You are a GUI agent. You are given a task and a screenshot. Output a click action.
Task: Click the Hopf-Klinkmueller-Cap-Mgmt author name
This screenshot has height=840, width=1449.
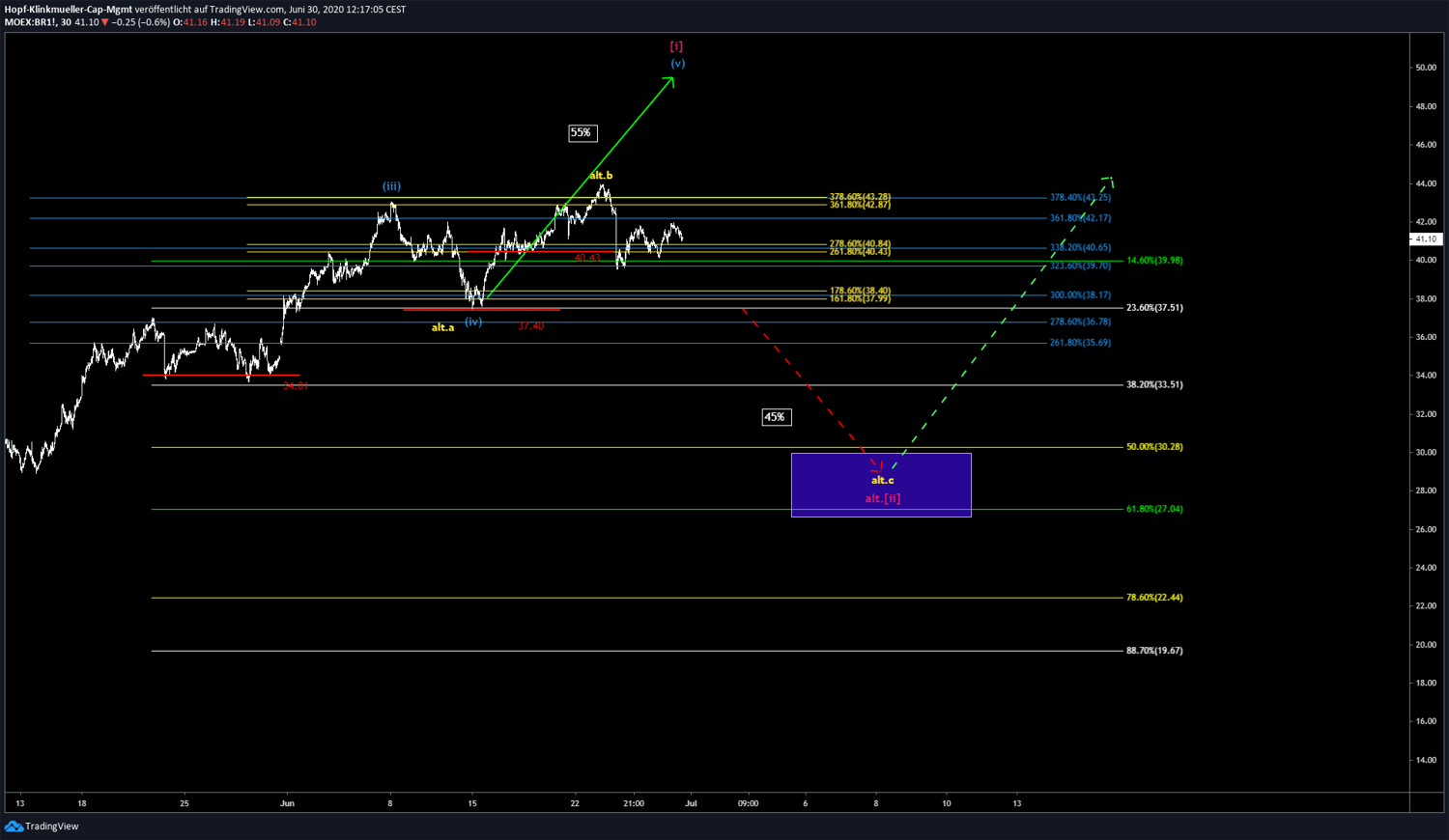68,10
